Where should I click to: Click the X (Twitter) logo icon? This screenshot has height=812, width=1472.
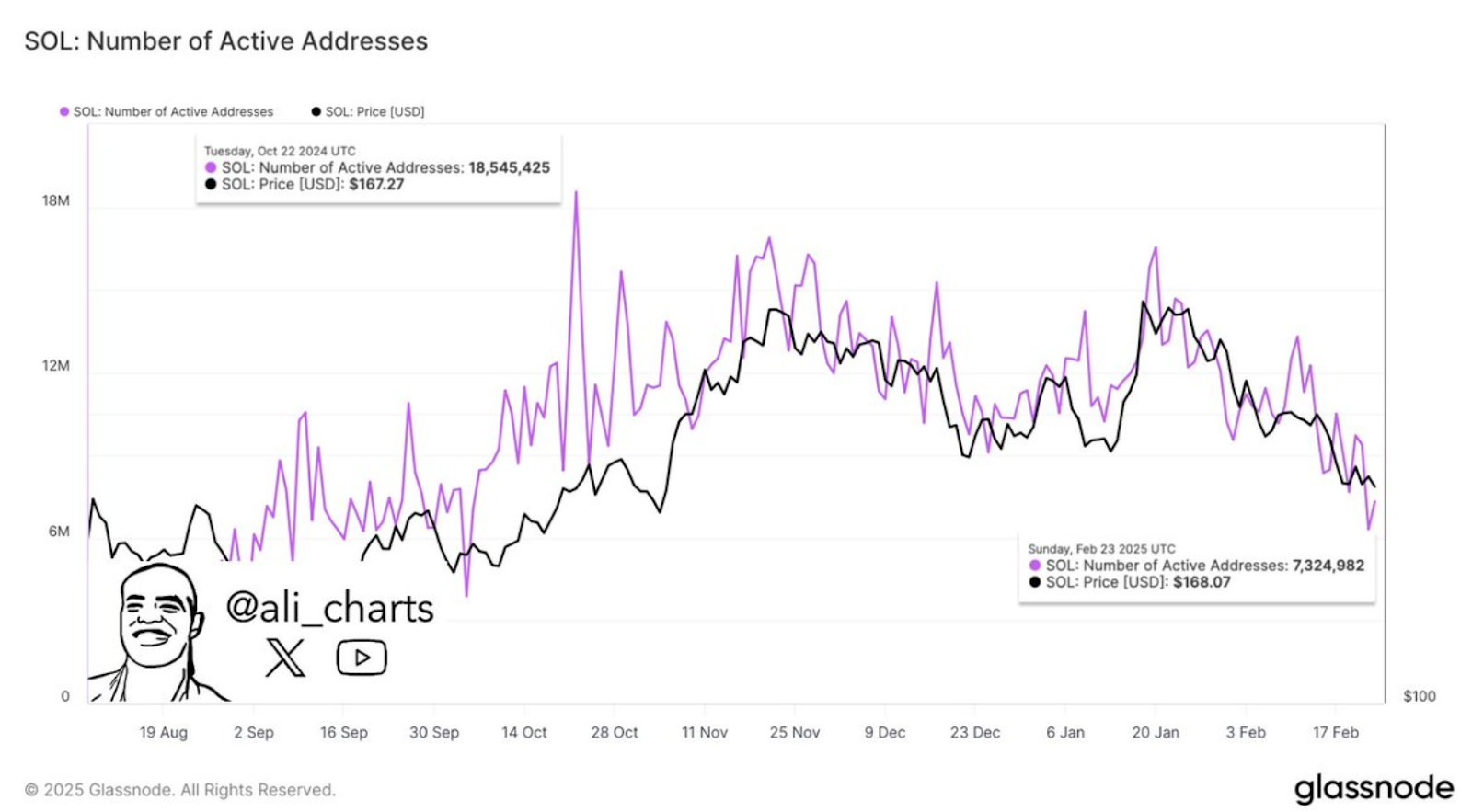[x=285, y=658]
